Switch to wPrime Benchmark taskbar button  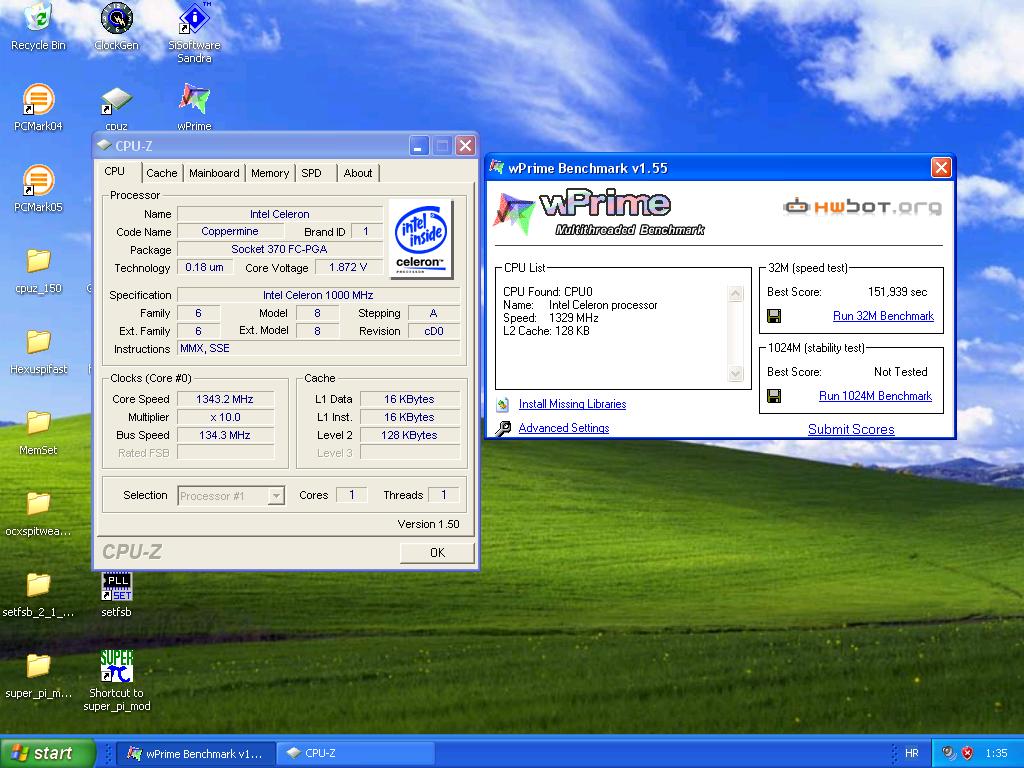coord(195,753)
